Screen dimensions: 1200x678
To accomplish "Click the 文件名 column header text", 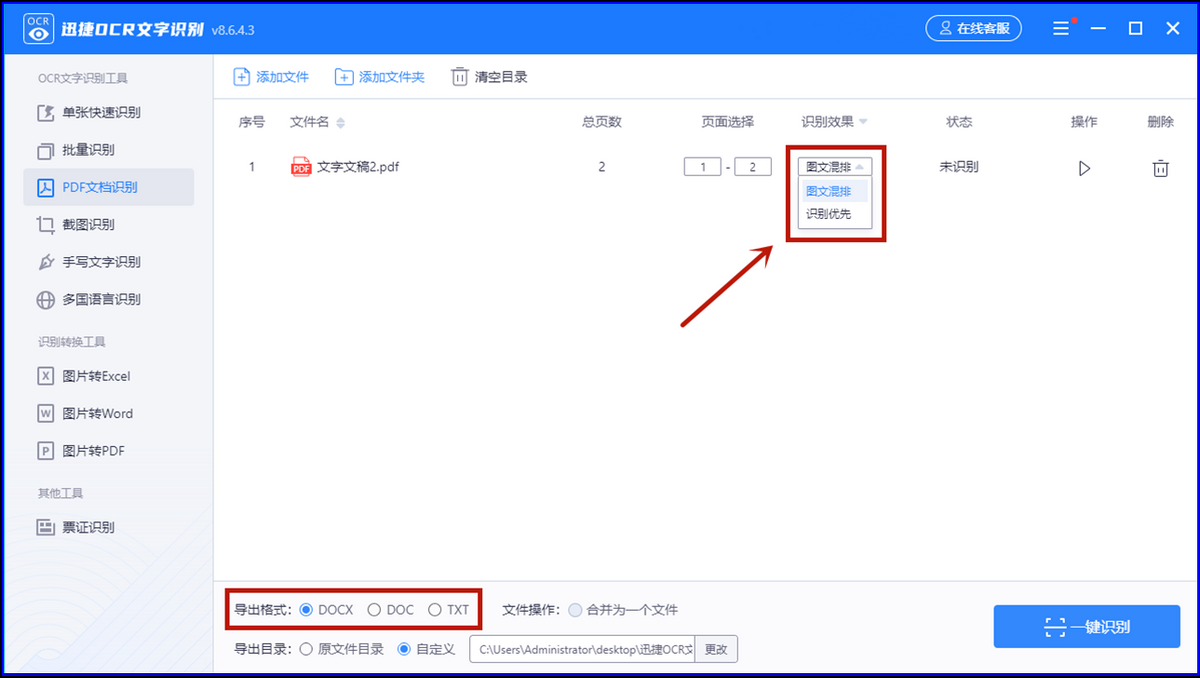I will tap(310, 122).
